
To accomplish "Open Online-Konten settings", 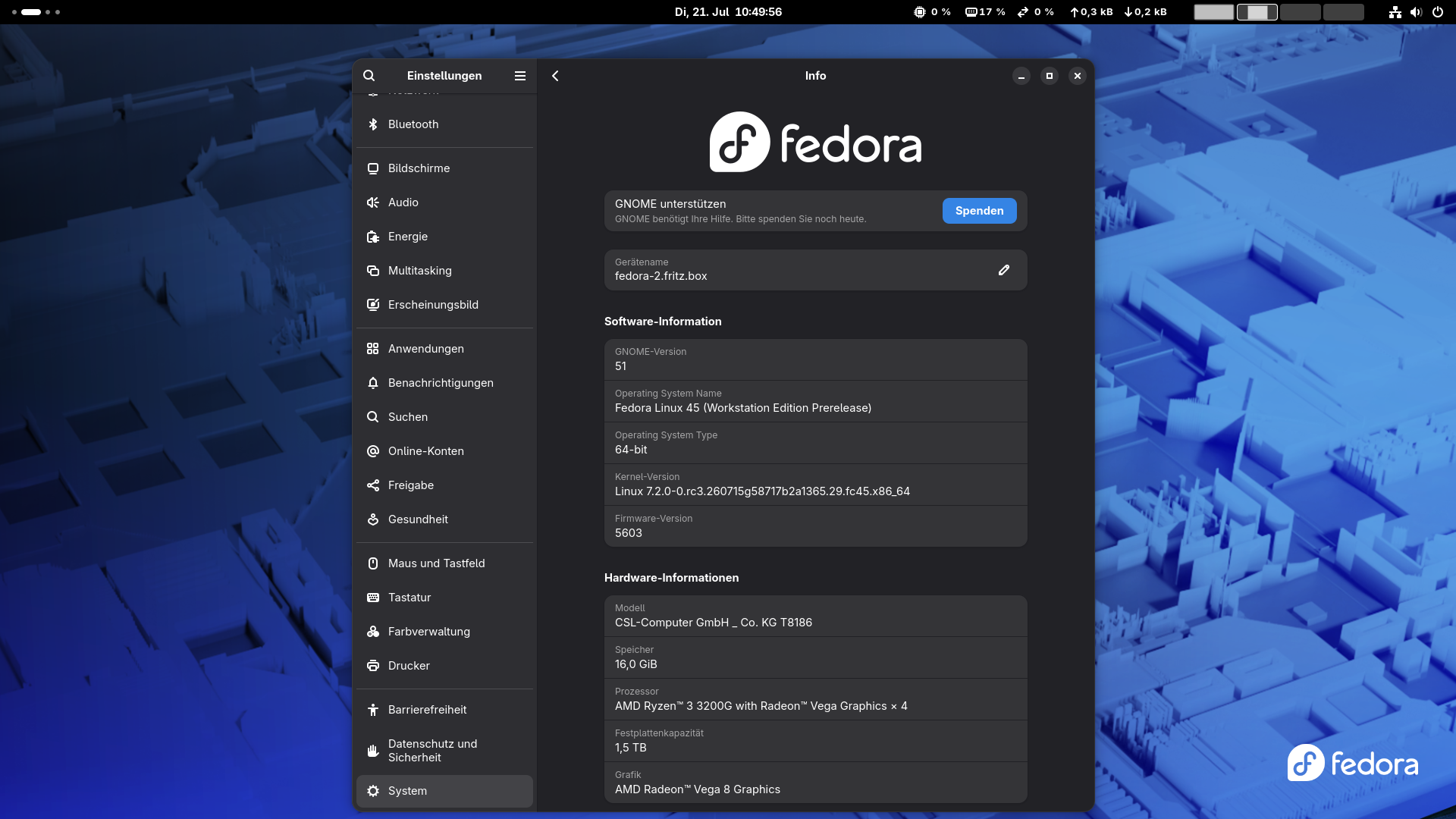I will click(444, 451).
